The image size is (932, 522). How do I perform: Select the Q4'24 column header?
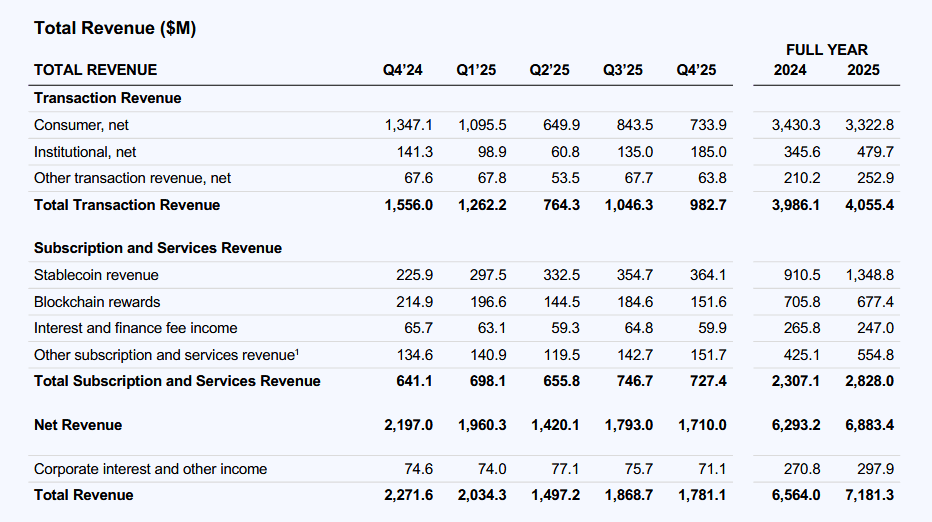(403, 70)
